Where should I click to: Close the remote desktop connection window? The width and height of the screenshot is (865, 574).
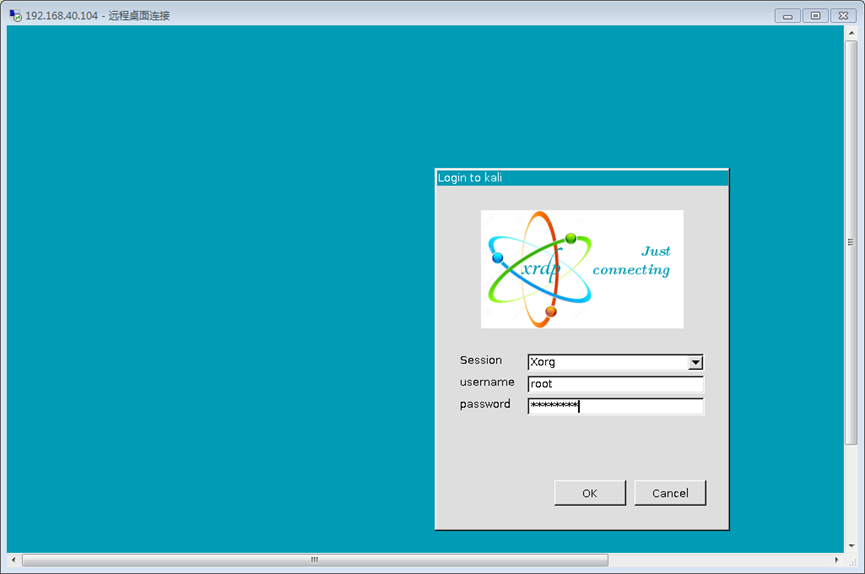[x=843, y=16]
